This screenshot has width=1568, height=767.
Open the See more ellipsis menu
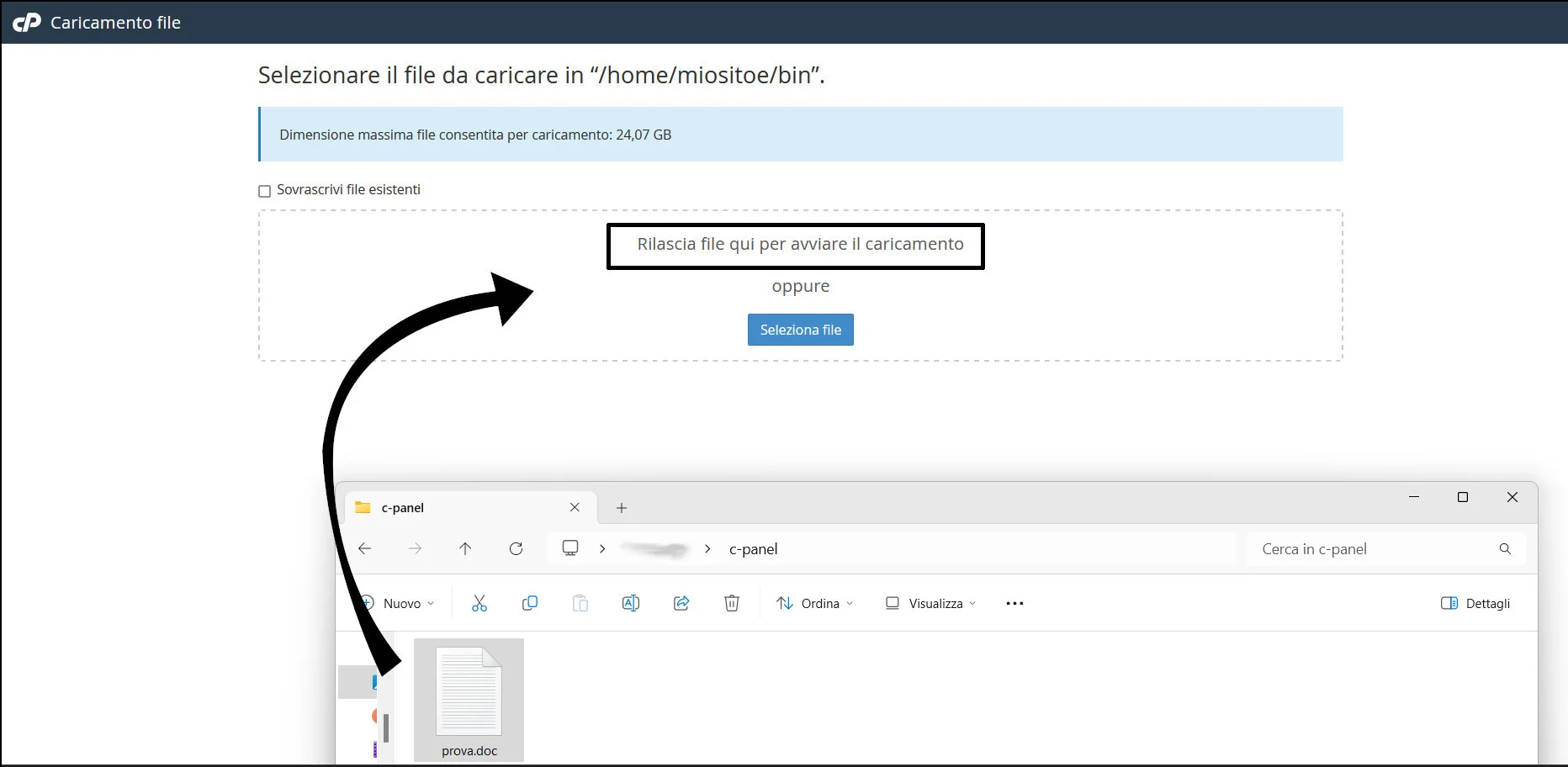pos(1014,603)
